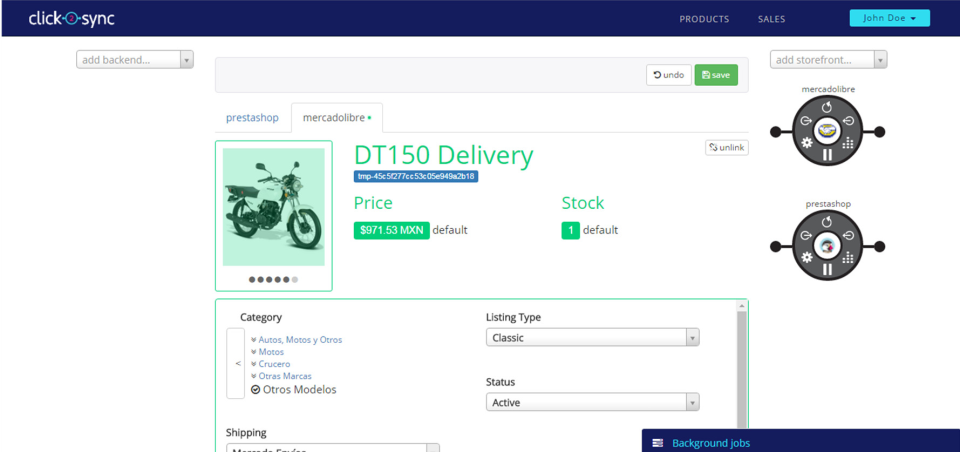This screenshot has width=960, height=452.
Task: Click the prestashop dial statistics bars icon
Action: click(x=847, y=258)
